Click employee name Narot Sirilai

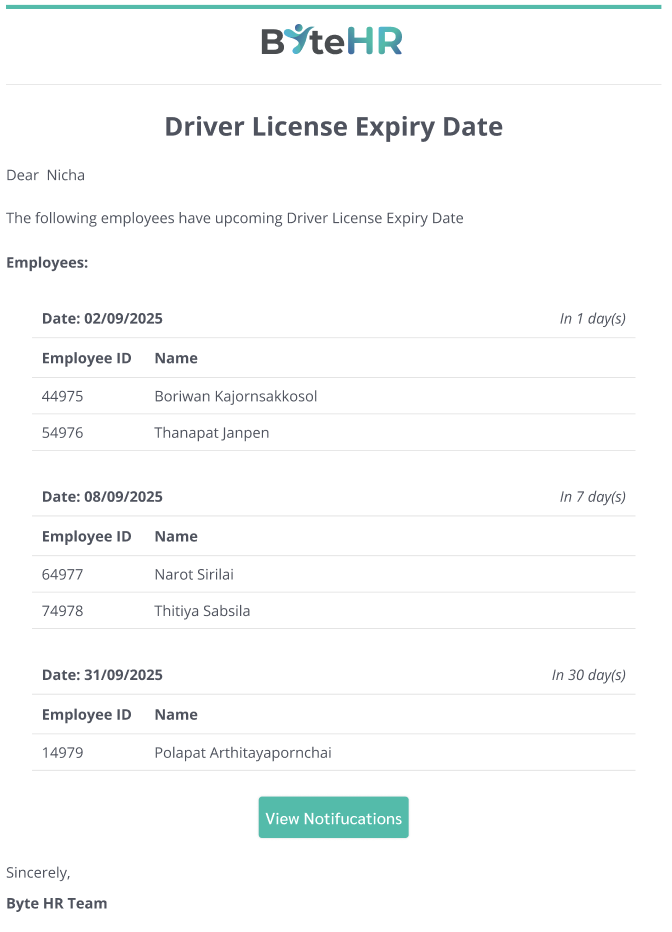click(x=194, y=574)
